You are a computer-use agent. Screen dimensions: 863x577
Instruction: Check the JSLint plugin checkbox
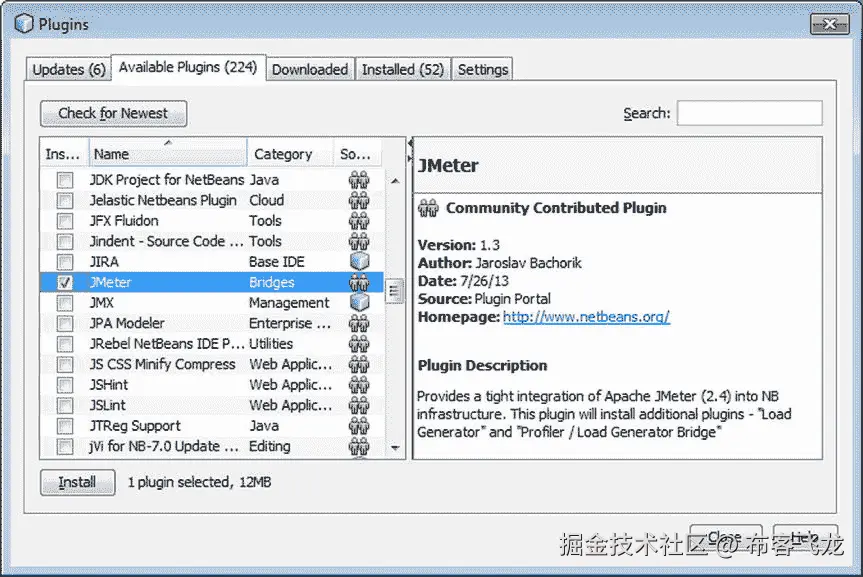coord(64,405)
